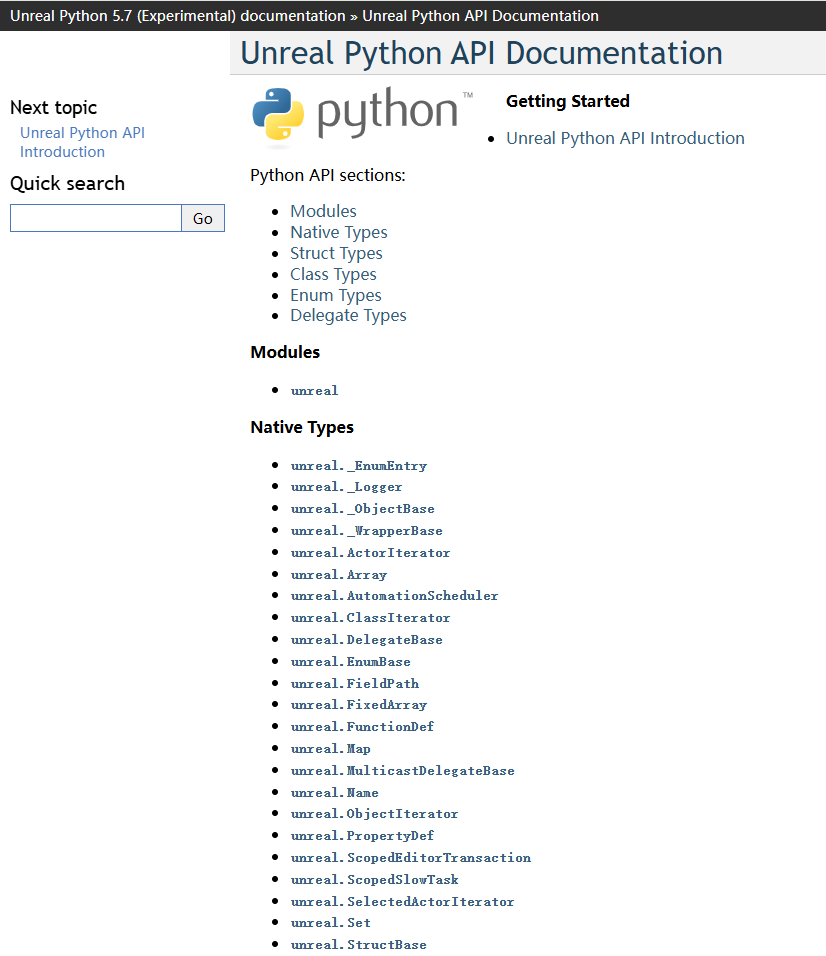Click the 'Unreal Python API Documentation' page title

coord(482,53)
